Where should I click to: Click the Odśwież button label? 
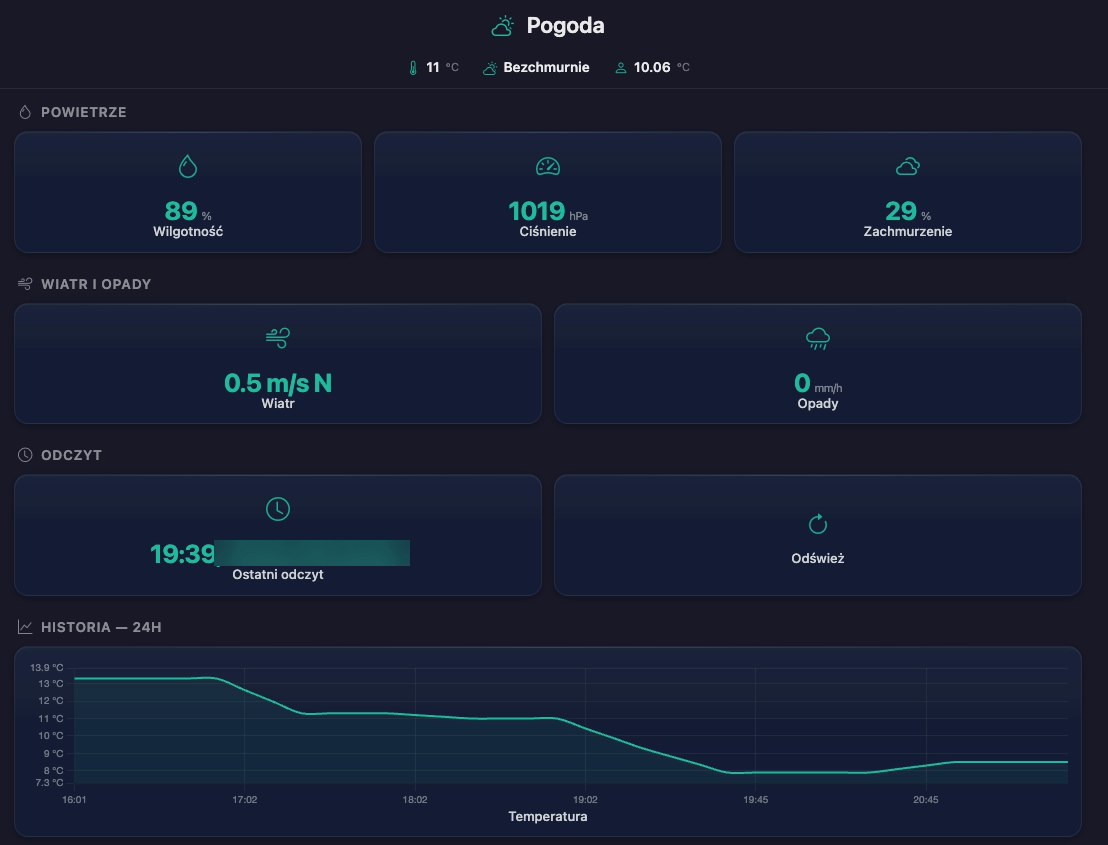(x=818, y=558)
